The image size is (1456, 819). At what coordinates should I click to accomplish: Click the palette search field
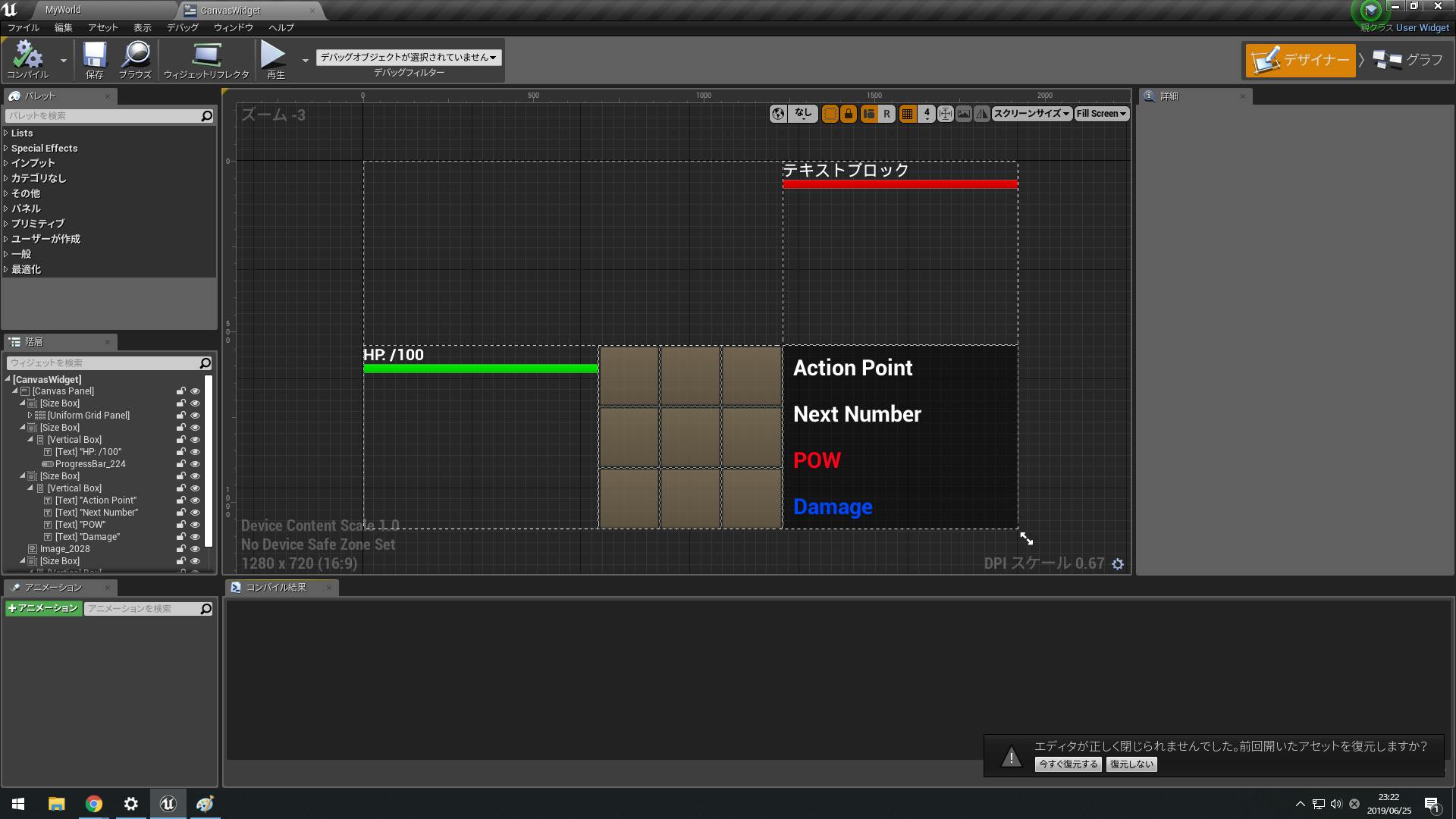pyautogui.click(x=102, y=116)
